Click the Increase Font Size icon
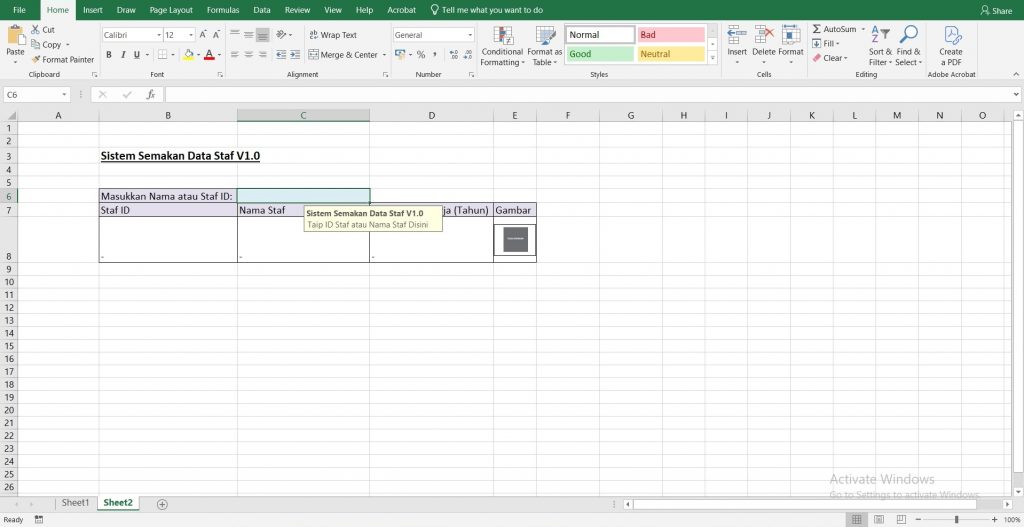The image size is (1024, 527). (x=203, y=35)
